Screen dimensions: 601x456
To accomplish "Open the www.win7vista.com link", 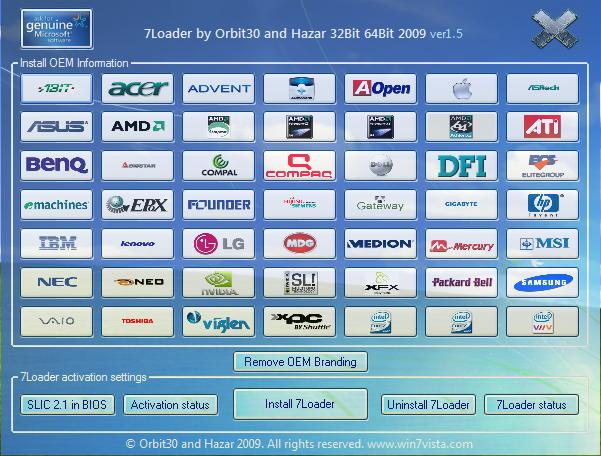I will [x=420, y=444].
